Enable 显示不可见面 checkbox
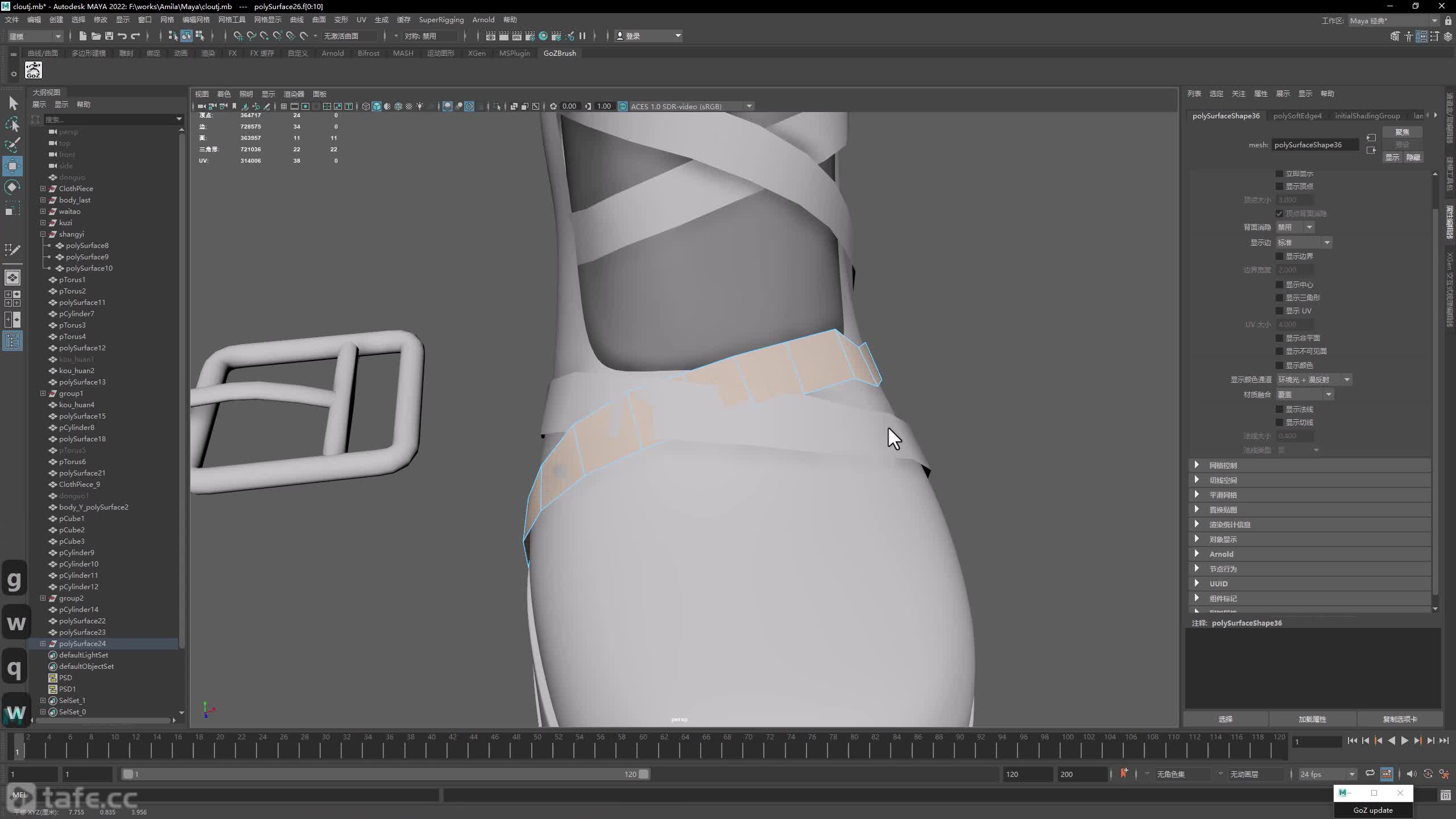Screen dimensions: 1456x819 tap(1279, 351)
